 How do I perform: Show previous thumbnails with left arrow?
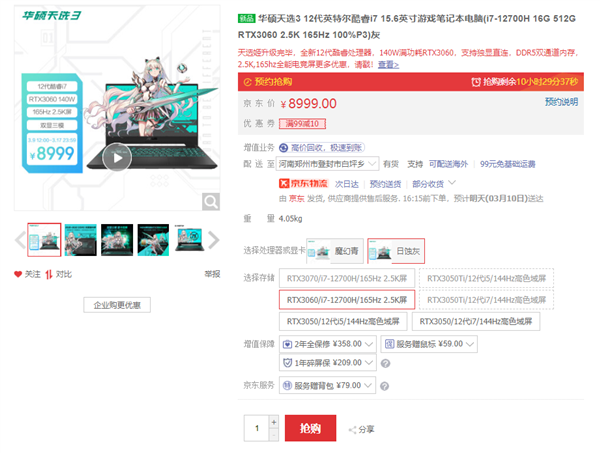pos(20,240)
